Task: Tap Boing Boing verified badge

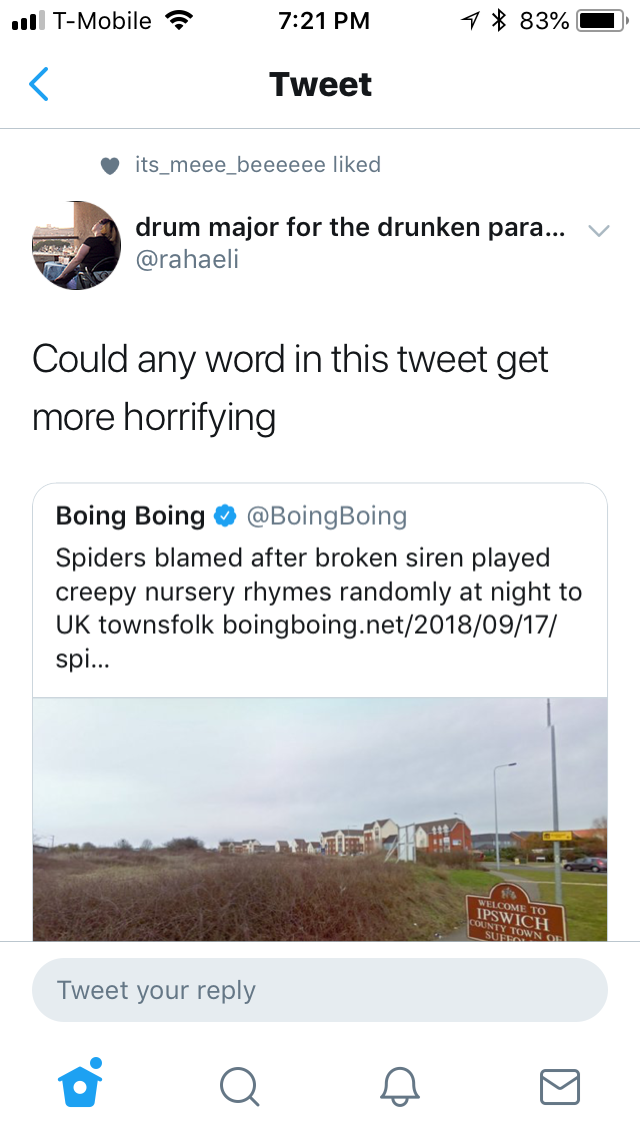Action: (x=225, y=517)
